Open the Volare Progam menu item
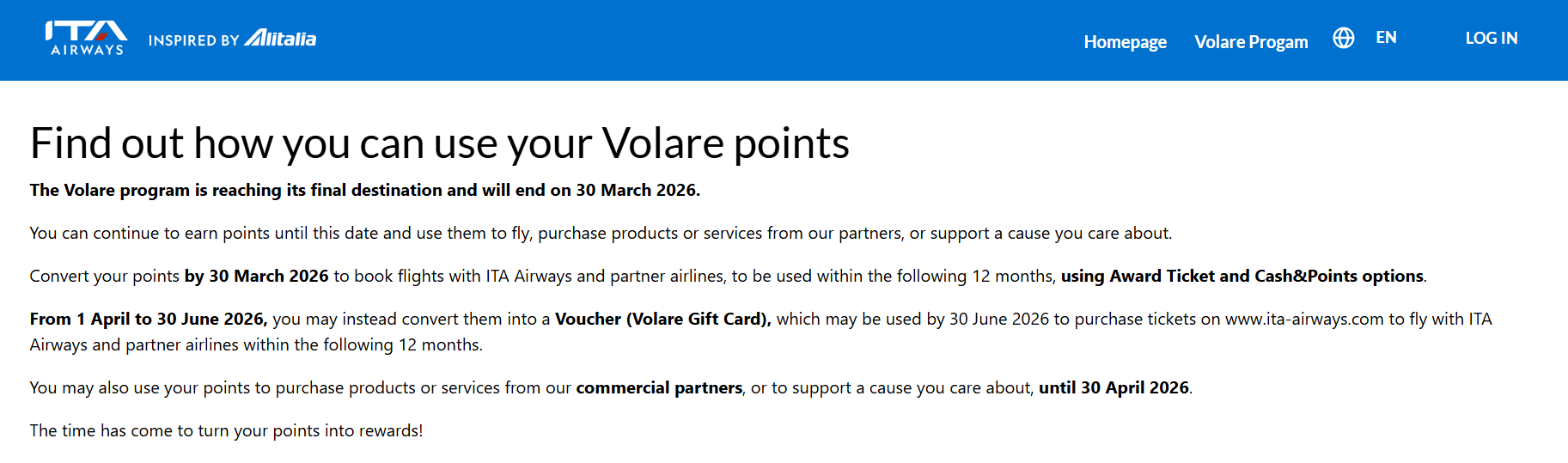This screenshot has width=1568, height=463. (x=1251, y=42)
